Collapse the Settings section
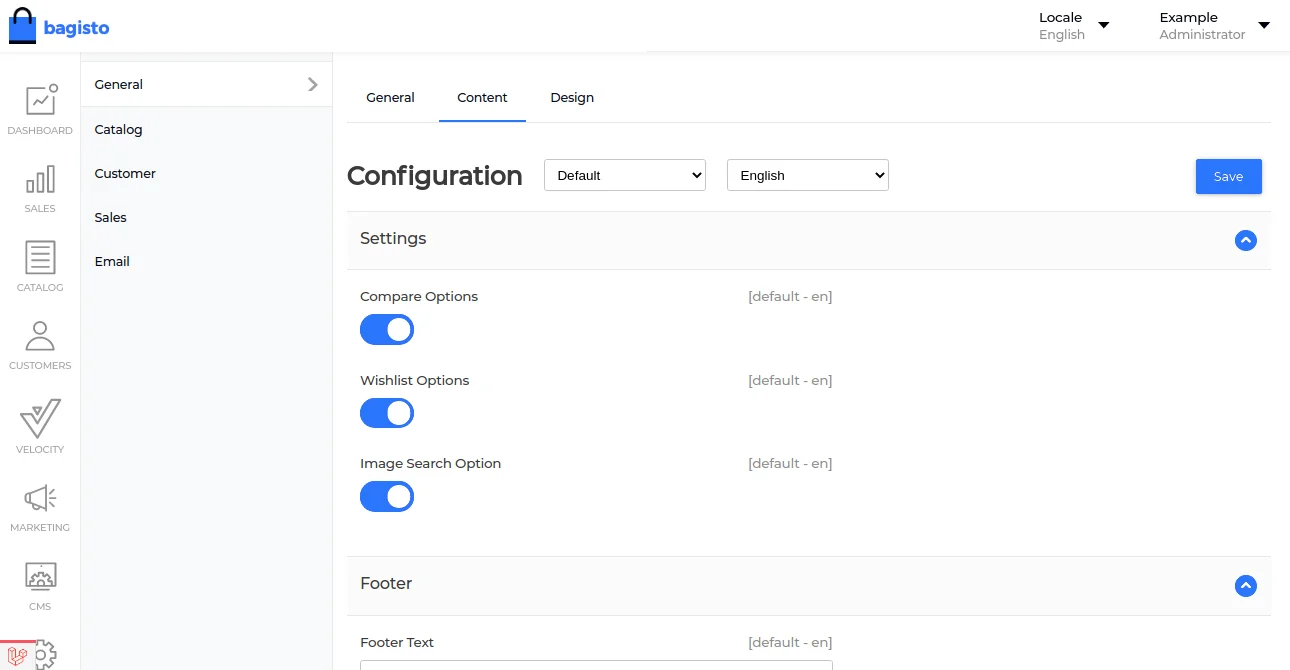The height and width of the screenshot is (670, 1290). pyautogui.click(x=1245, y=240)
